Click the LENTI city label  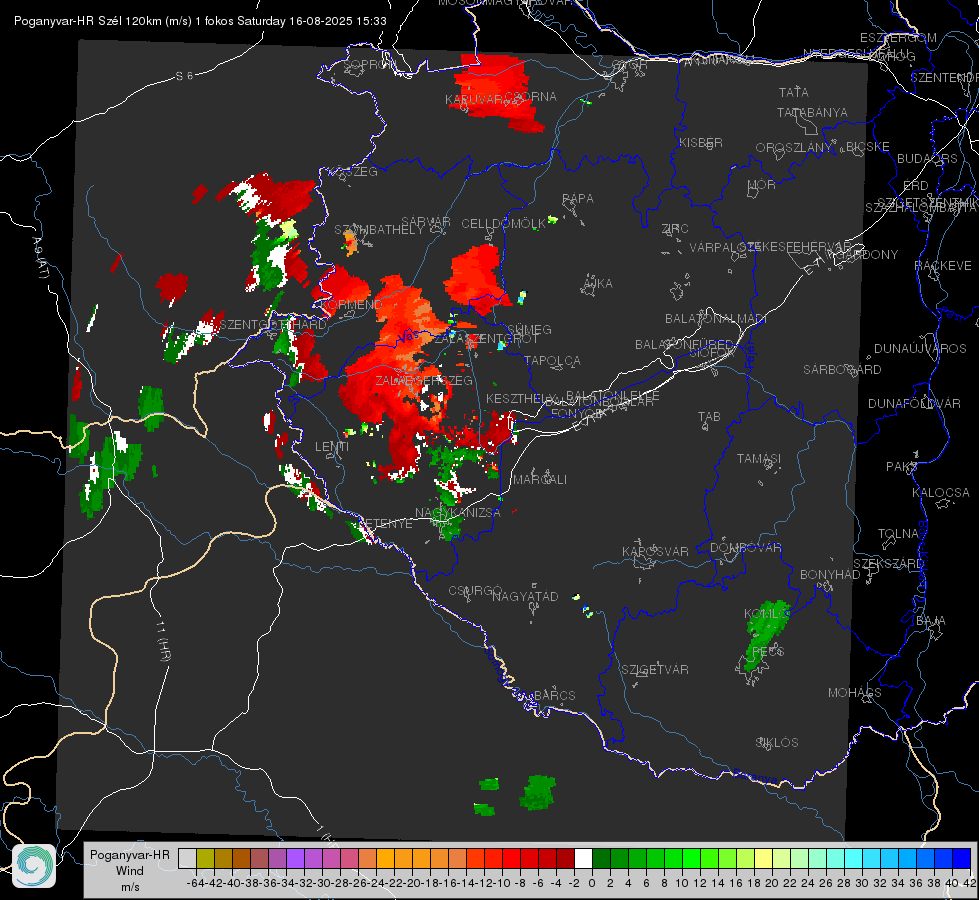332,447
